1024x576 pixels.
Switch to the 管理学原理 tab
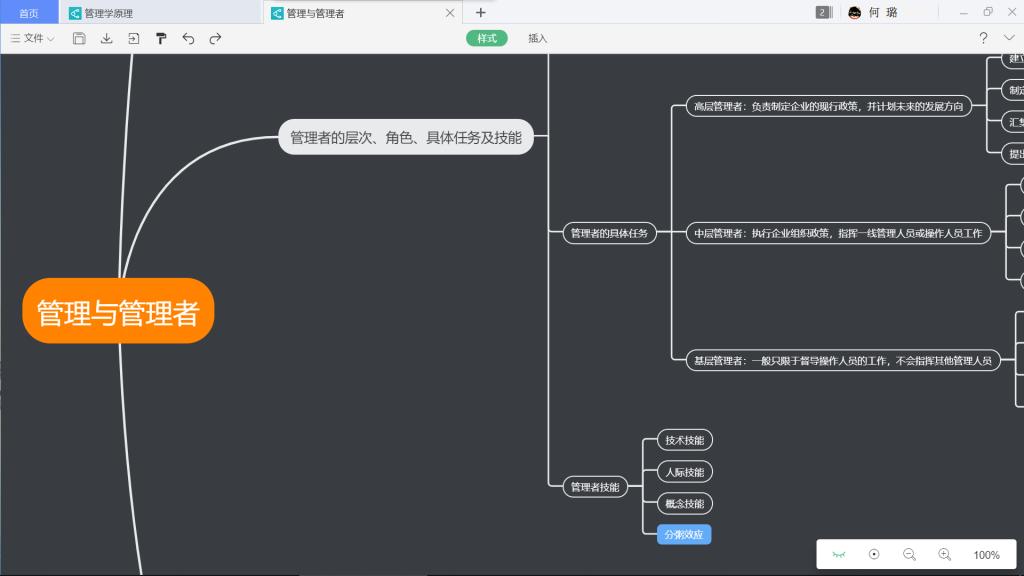coord(108,13)
